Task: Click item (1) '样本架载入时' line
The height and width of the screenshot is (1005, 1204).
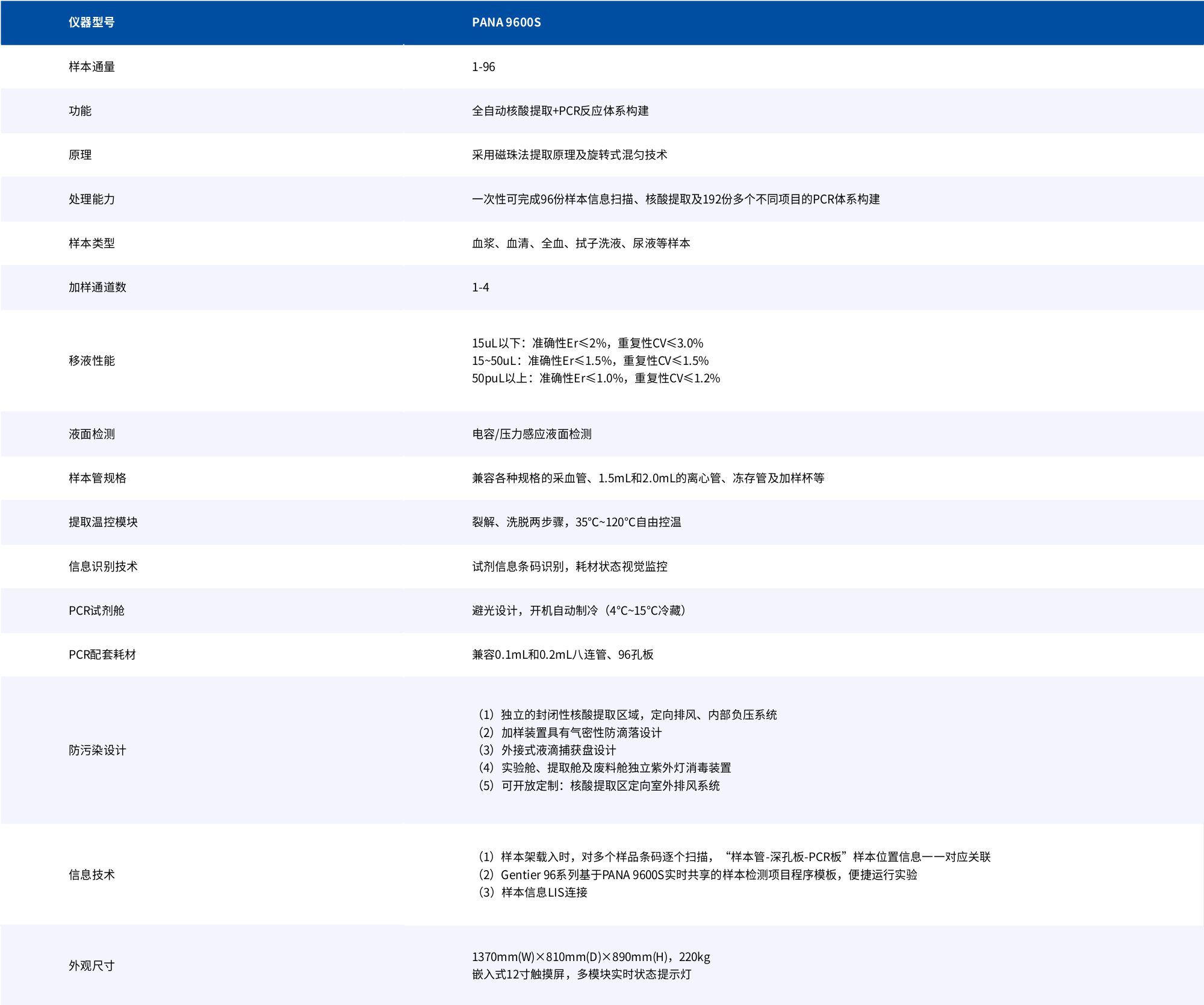Action: [x=733, y=857]
